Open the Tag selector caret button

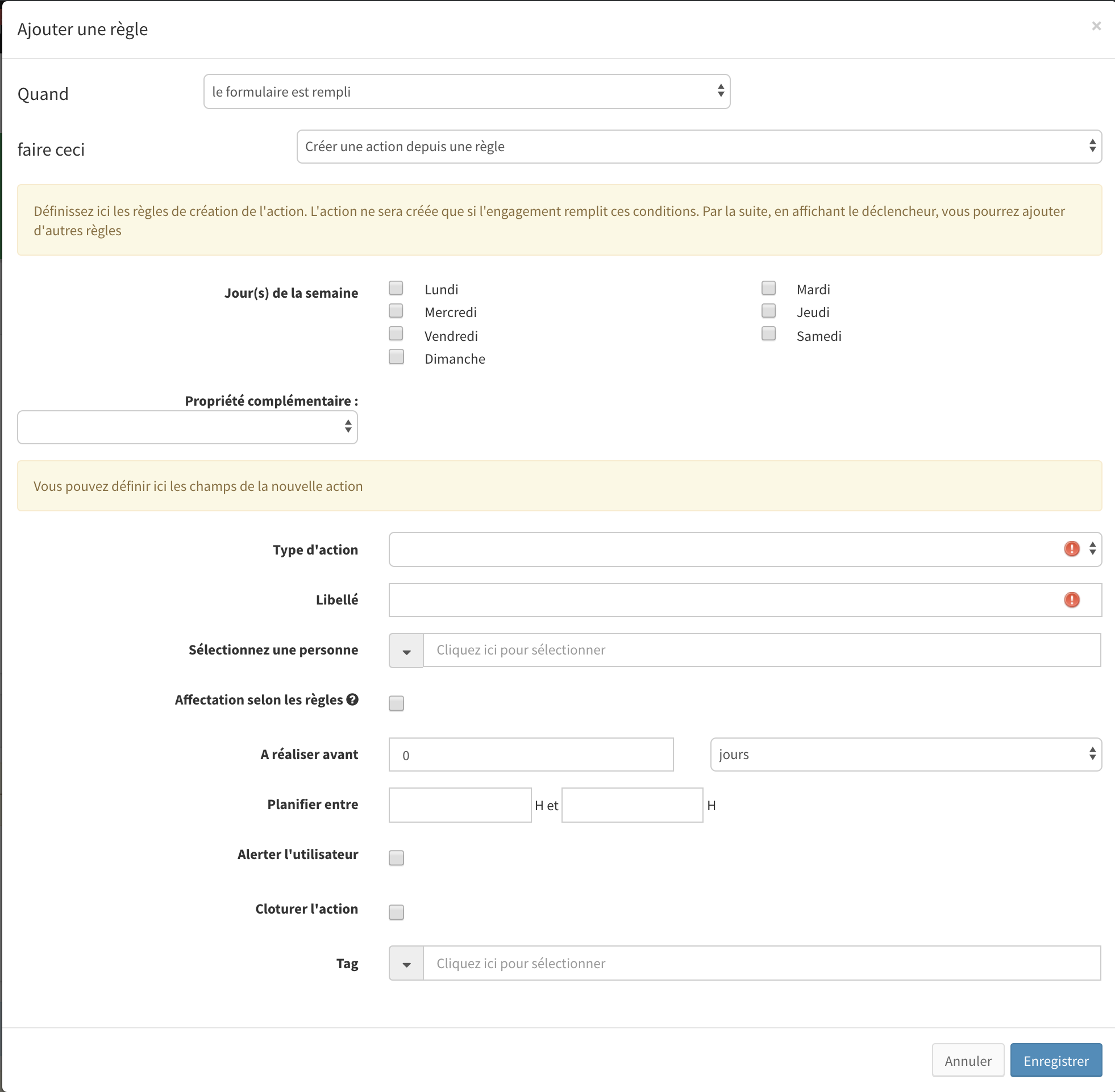tap(406, 964)
